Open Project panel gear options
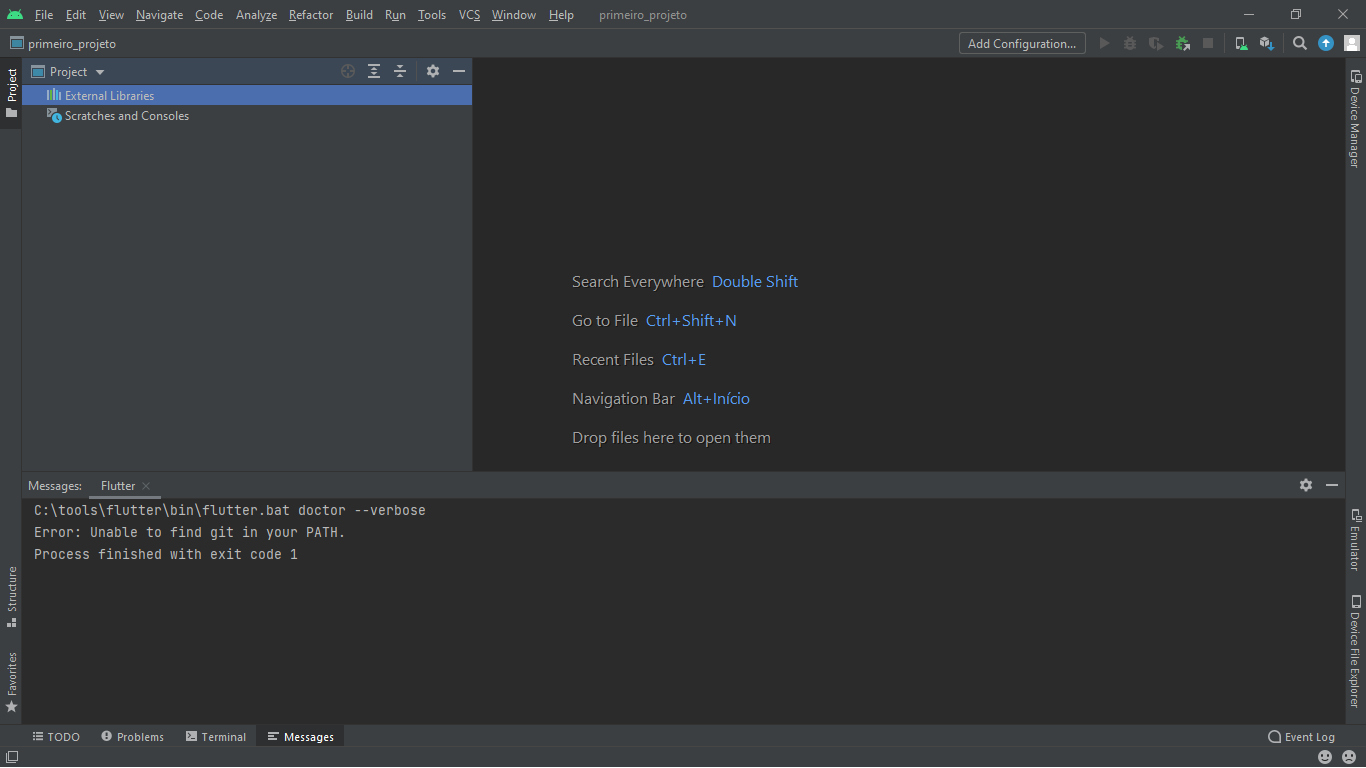This screenshot has width=1366, height=768. click(433, 71)
